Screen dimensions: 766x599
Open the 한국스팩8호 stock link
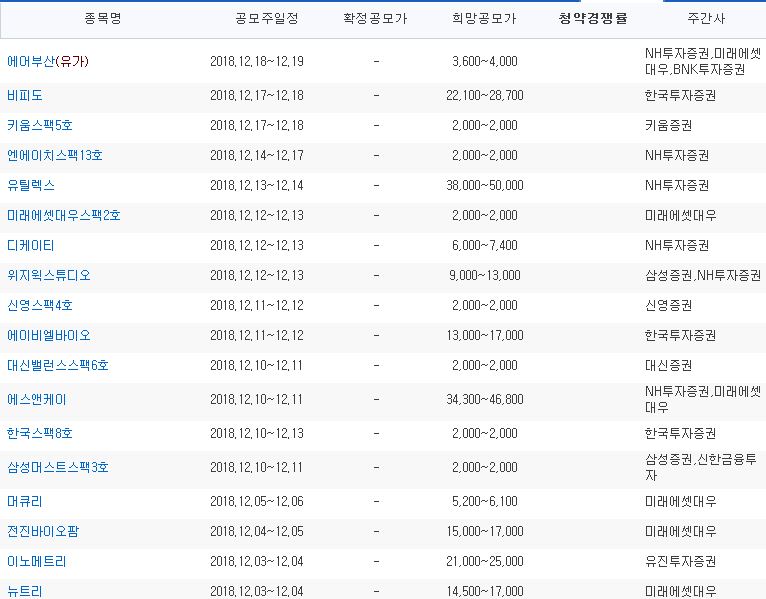click(x=40, y=433)
